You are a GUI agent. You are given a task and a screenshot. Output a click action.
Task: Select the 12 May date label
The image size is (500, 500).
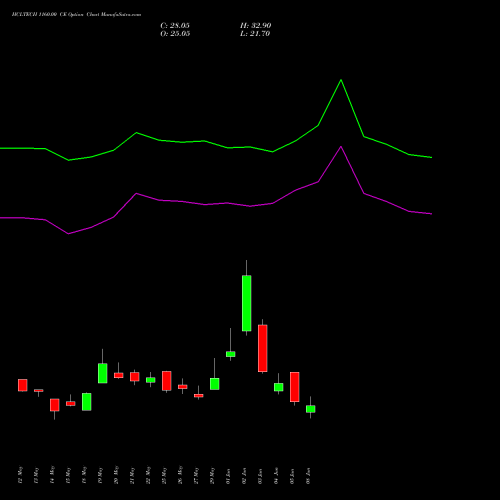21,475
